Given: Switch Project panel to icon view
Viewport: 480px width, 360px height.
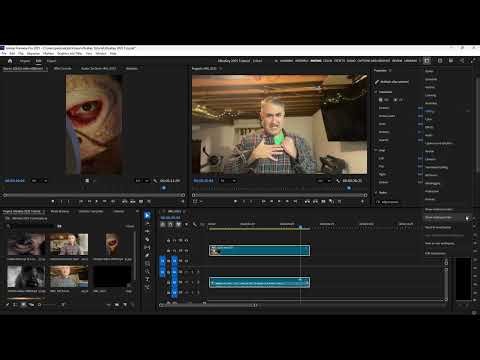Looking at the screenshot, I should [x=23, y=304].
